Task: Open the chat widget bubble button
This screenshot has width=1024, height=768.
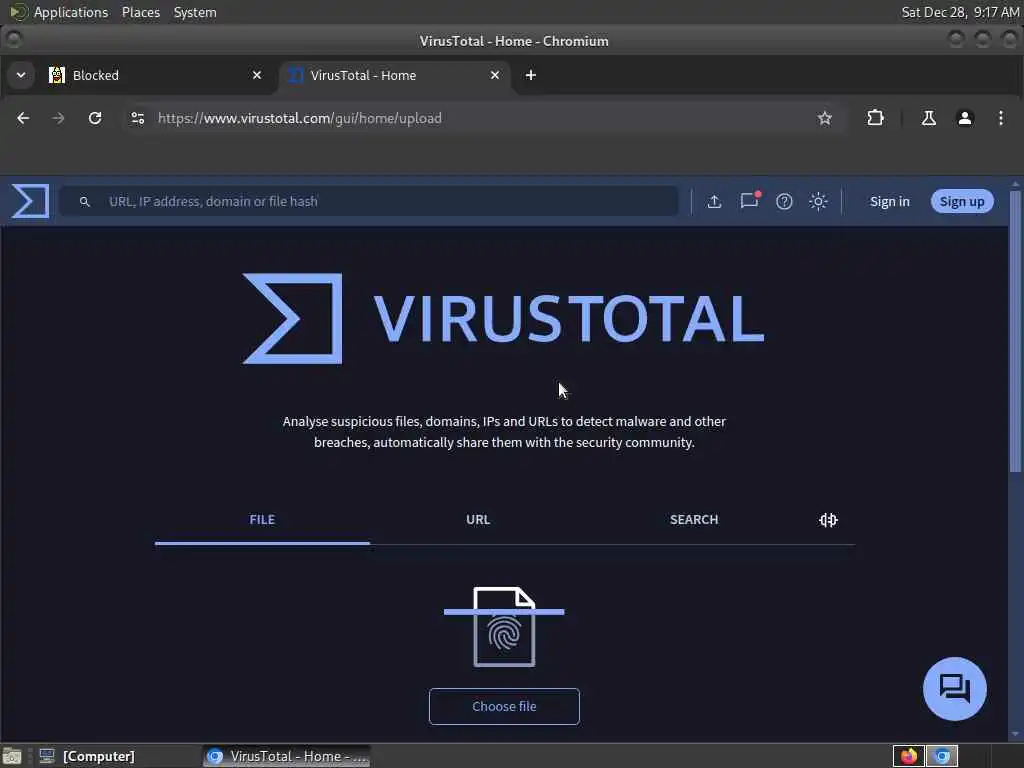Action: click(x=954, y=688)
